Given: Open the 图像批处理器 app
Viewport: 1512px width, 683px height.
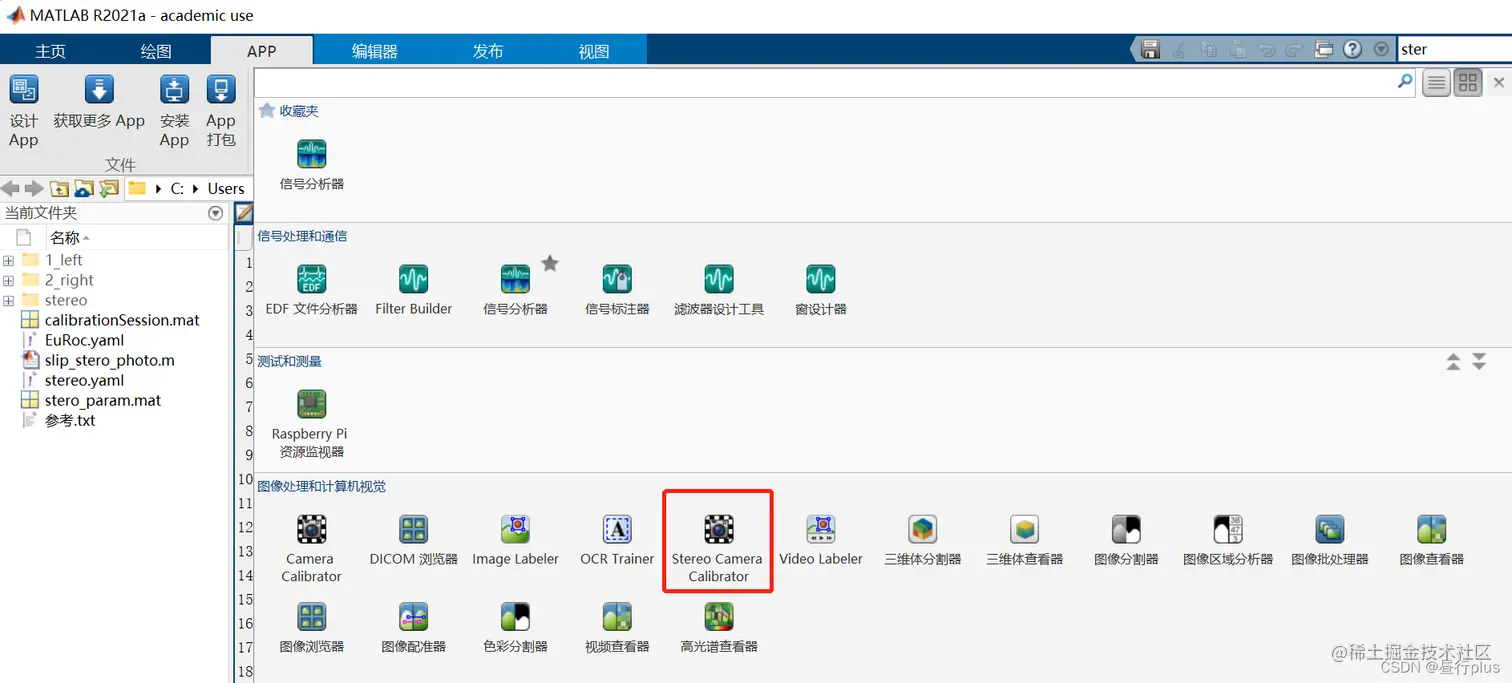Looking at the screenshot, I should click(1330, 540).
